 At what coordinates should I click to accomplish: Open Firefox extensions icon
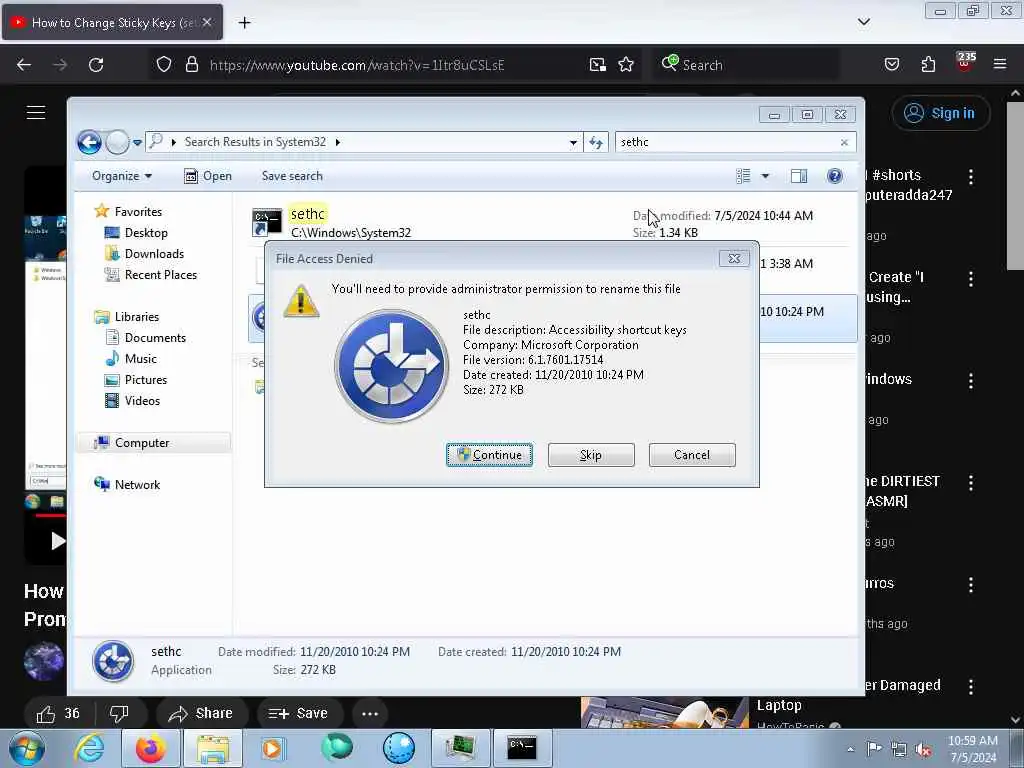tap(928, 65)
